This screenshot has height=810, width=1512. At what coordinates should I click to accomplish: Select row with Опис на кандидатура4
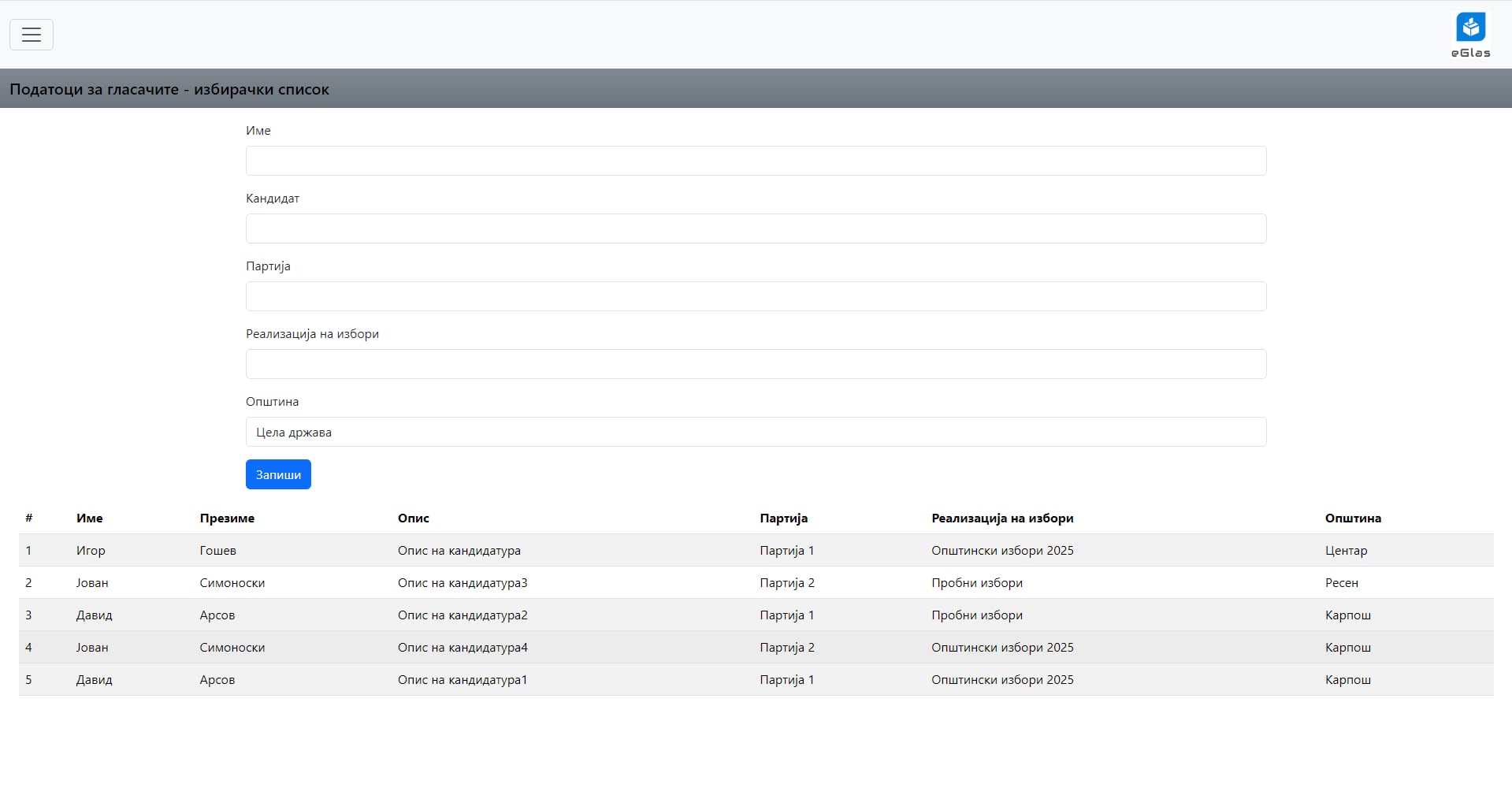pyautogui.click(x=463, y=648)
